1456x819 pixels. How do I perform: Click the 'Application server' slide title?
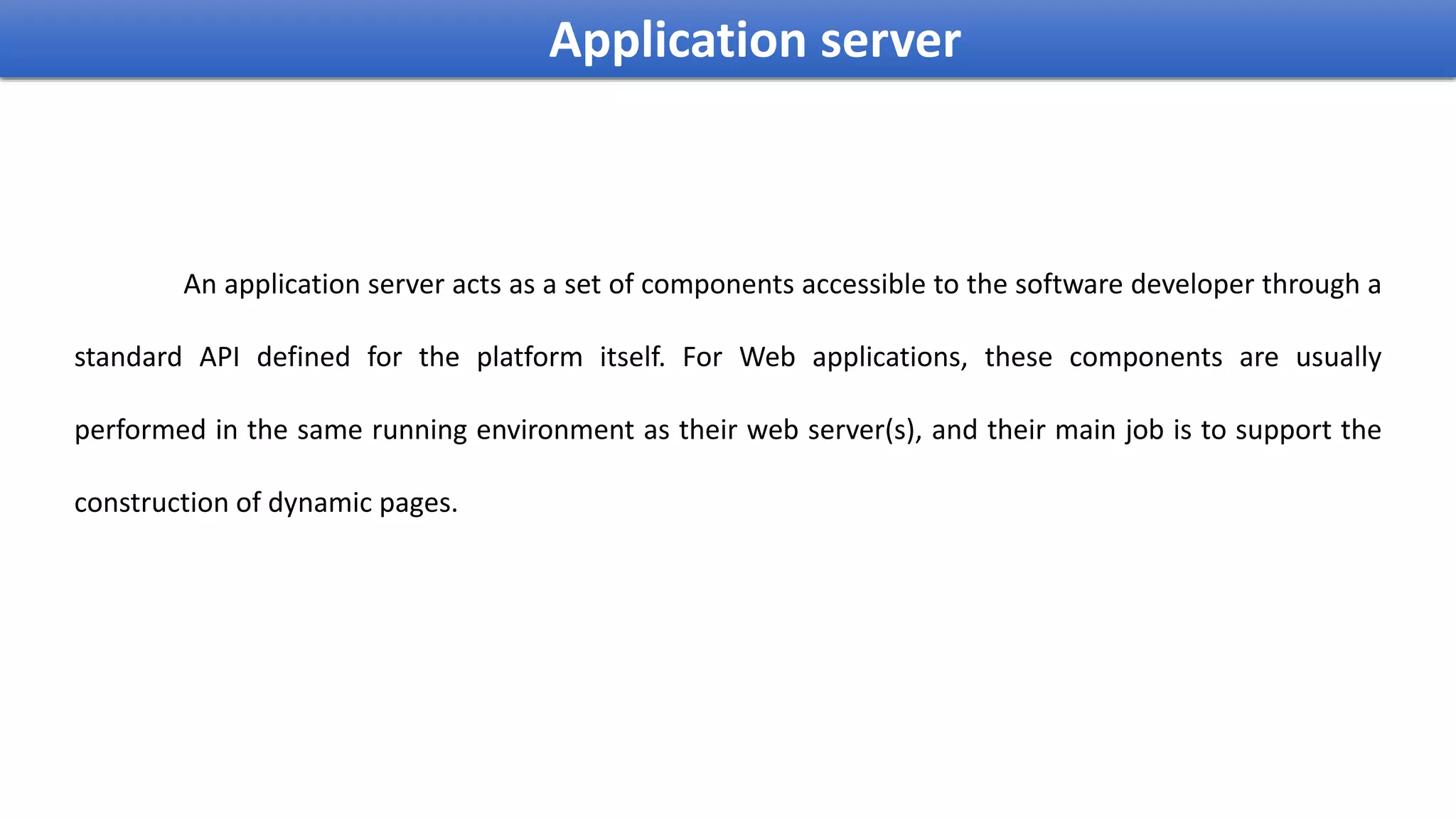click(x=754, y=40)
